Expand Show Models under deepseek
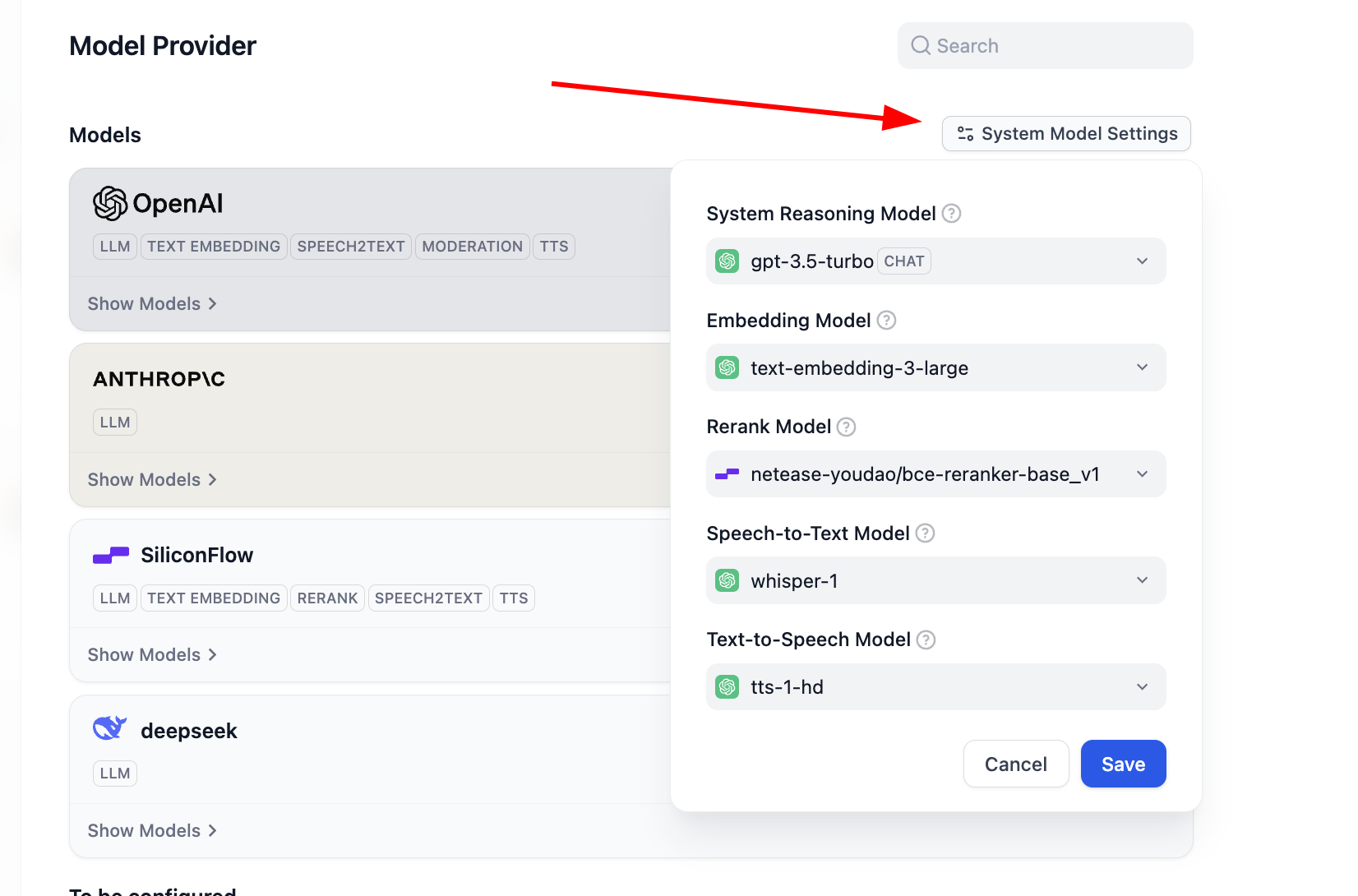The height and width of the screenshot is (896, 1358). tap(152, 831)
